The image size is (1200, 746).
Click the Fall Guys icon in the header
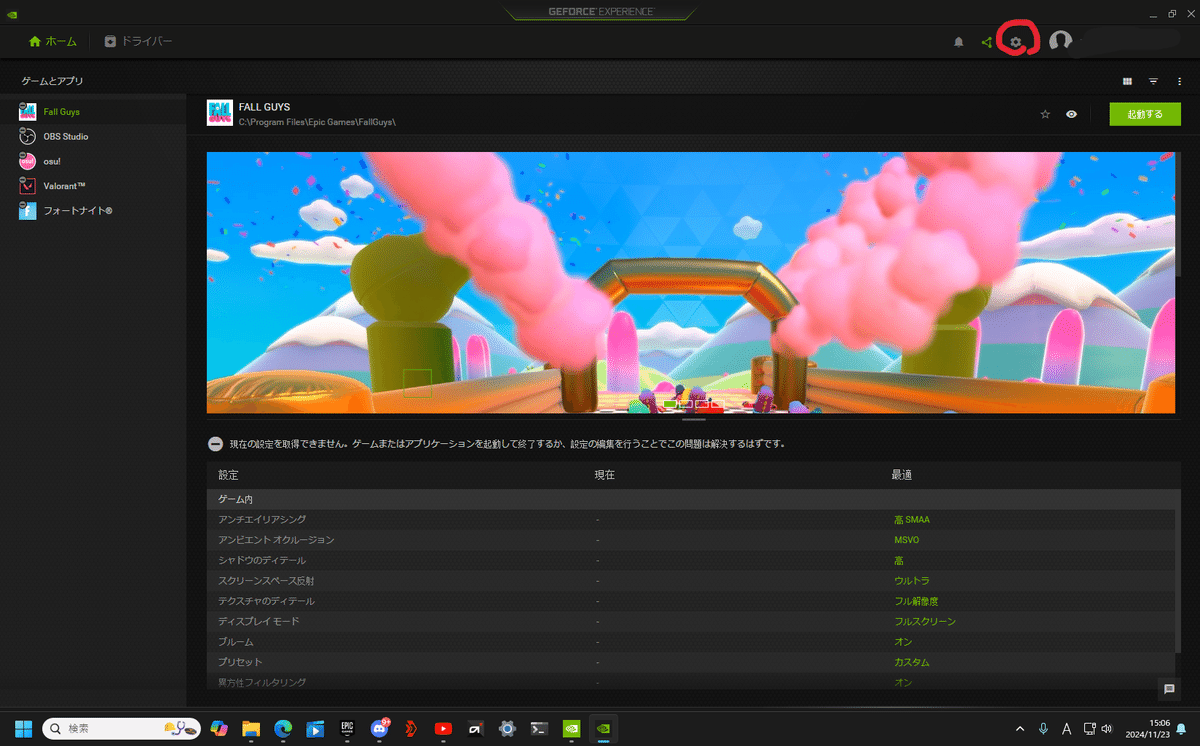219,113
